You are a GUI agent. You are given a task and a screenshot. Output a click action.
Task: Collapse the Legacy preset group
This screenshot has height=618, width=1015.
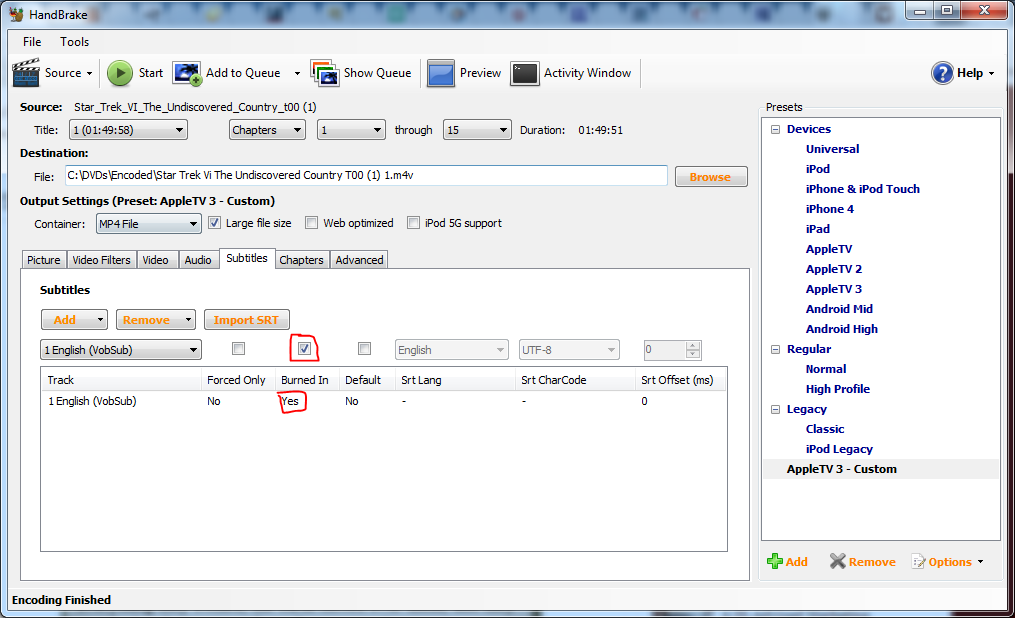click(775, 410)
